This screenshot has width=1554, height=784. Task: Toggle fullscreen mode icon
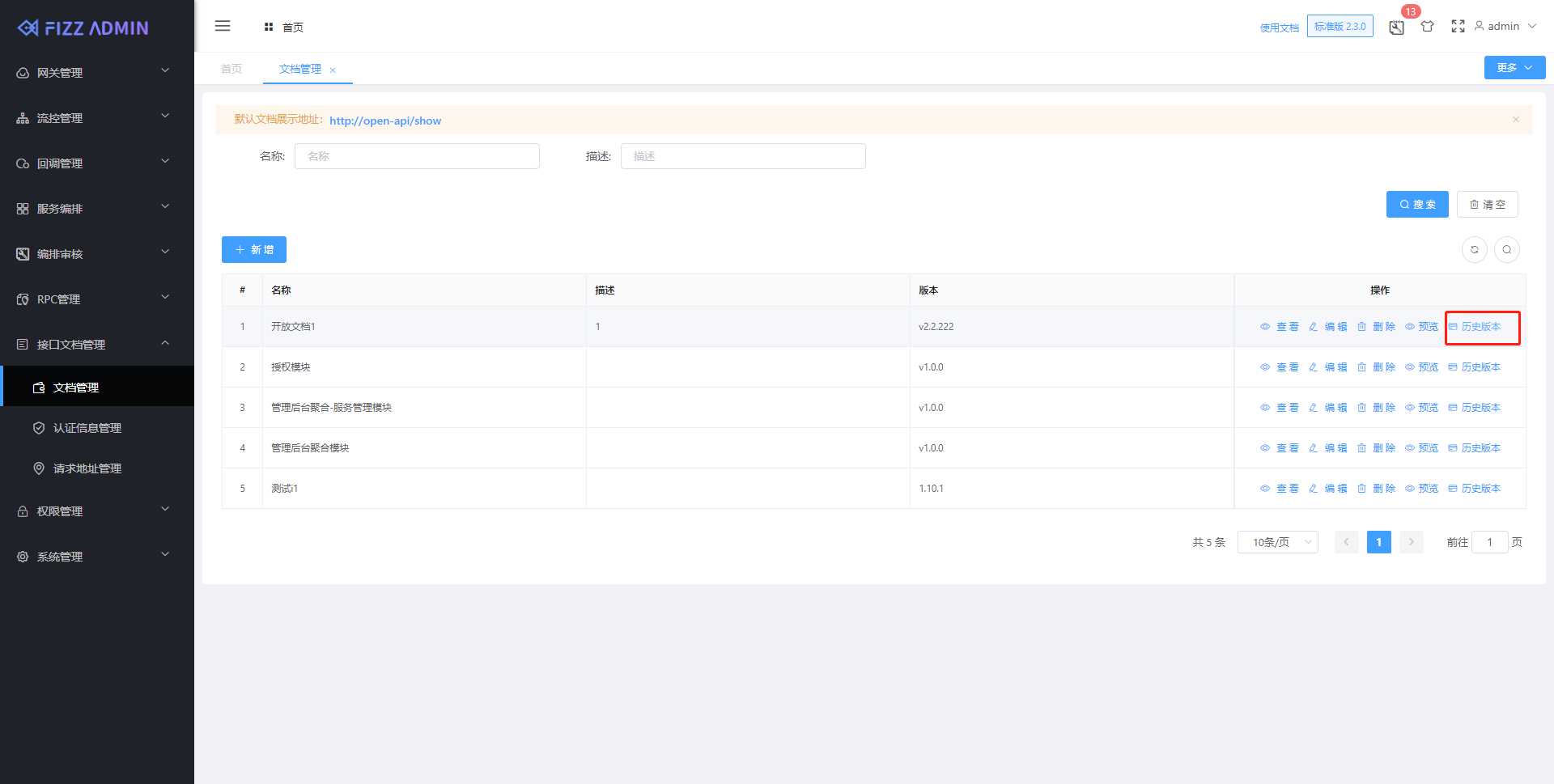[1458, 27]
